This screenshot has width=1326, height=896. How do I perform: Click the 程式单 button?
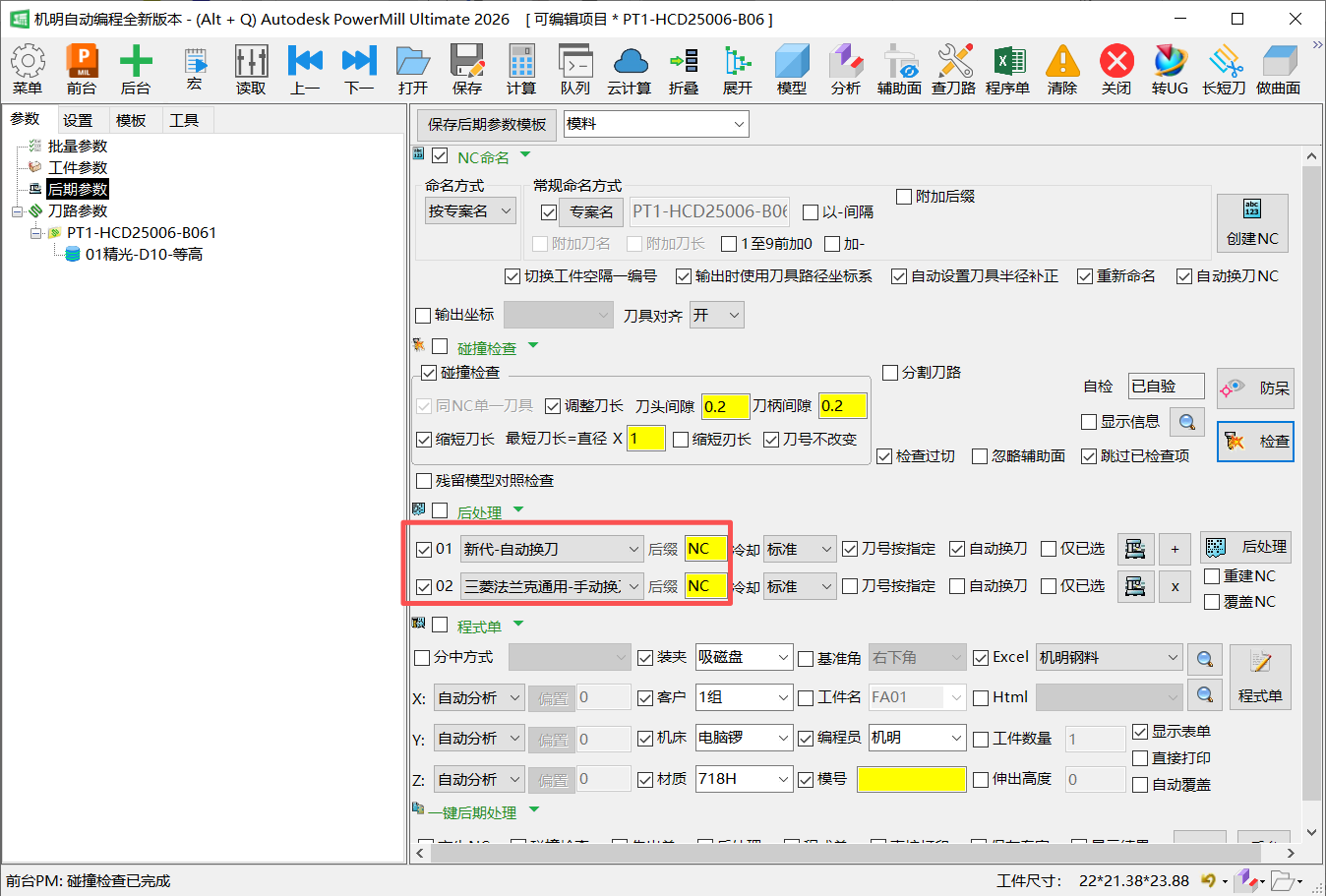(x=1260, y=677)
